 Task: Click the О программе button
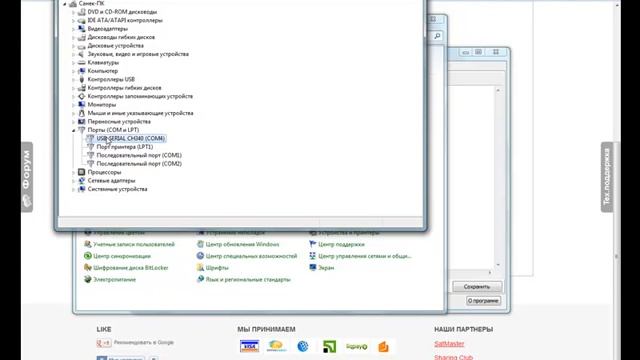tap(483, 301)
